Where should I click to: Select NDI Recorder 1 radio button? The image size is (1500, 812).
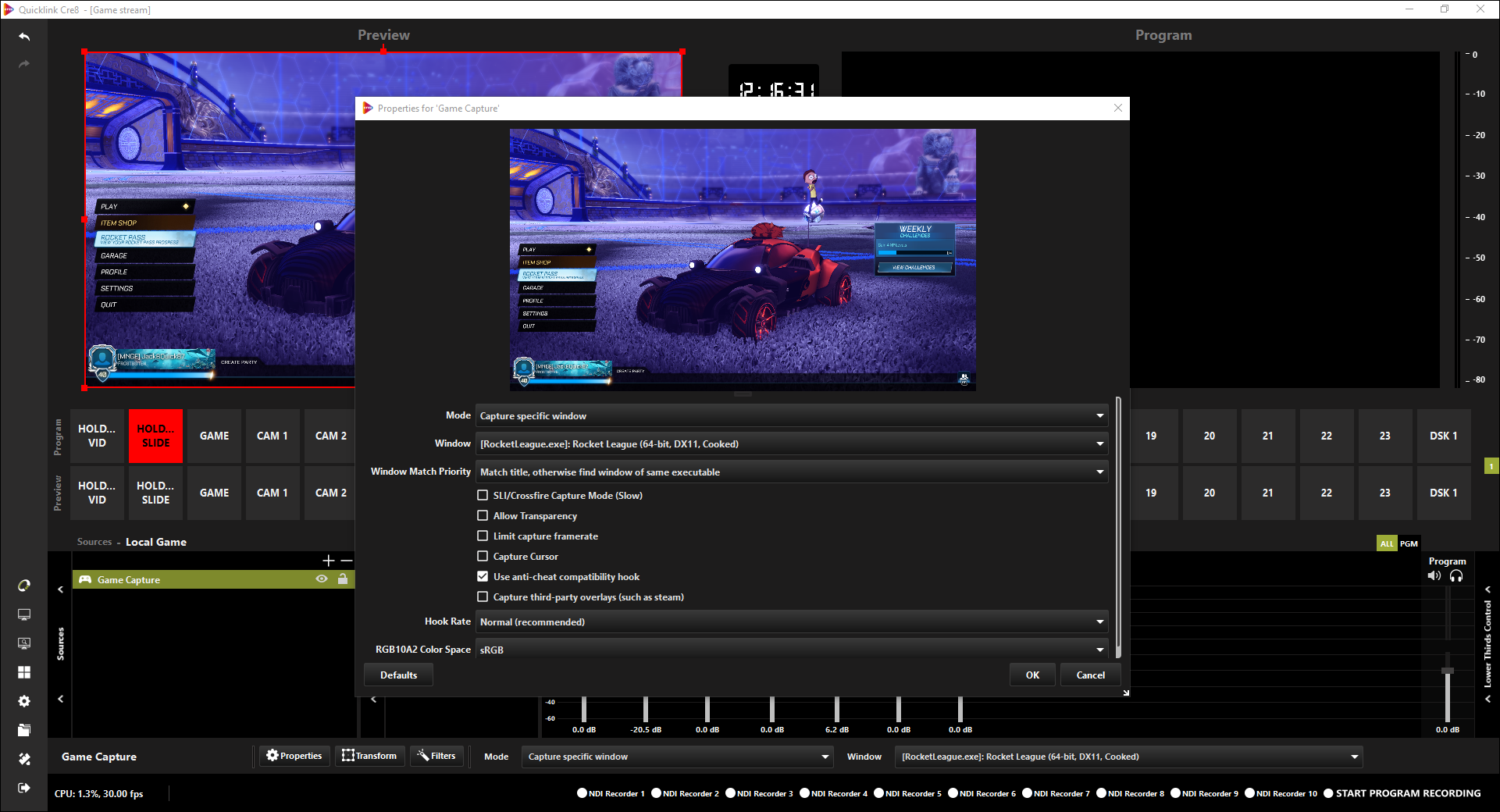582,793
